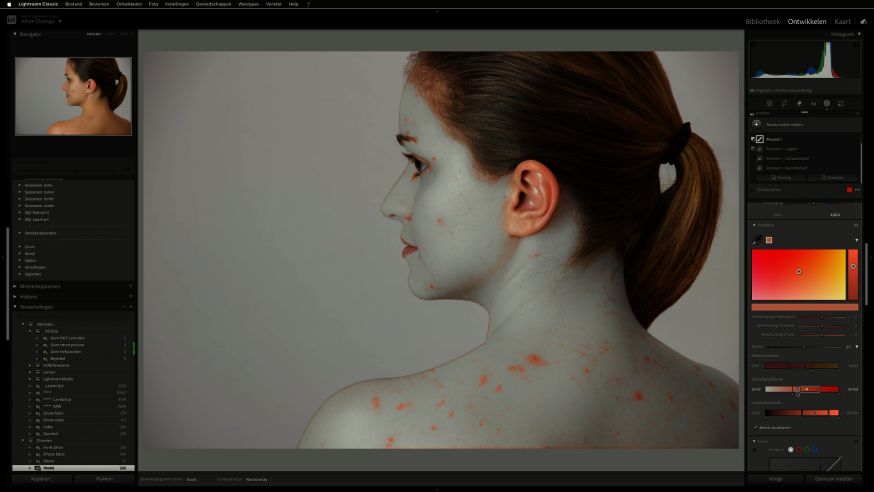Select the blue channel in the curve panel

click(x=815, y=450)
